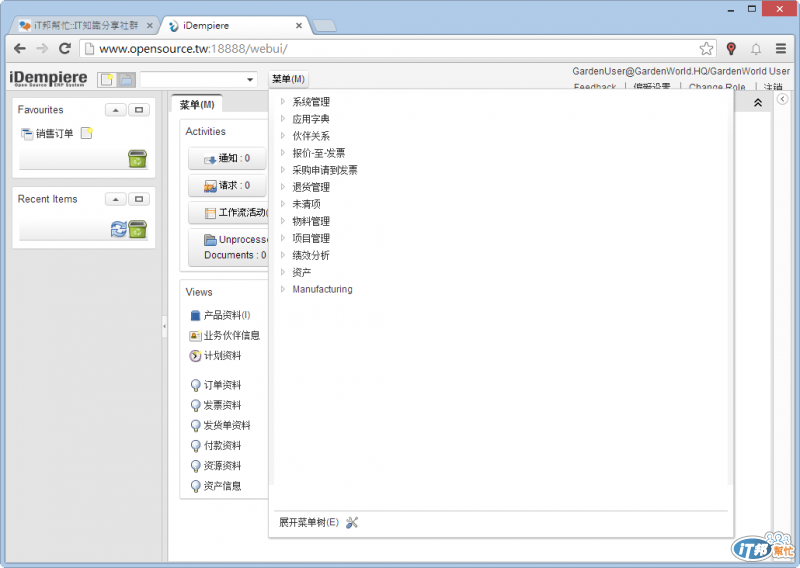Click 展开菜单树(E) expand tree option
Screen dimensions: 800x568
click(309, 522)
